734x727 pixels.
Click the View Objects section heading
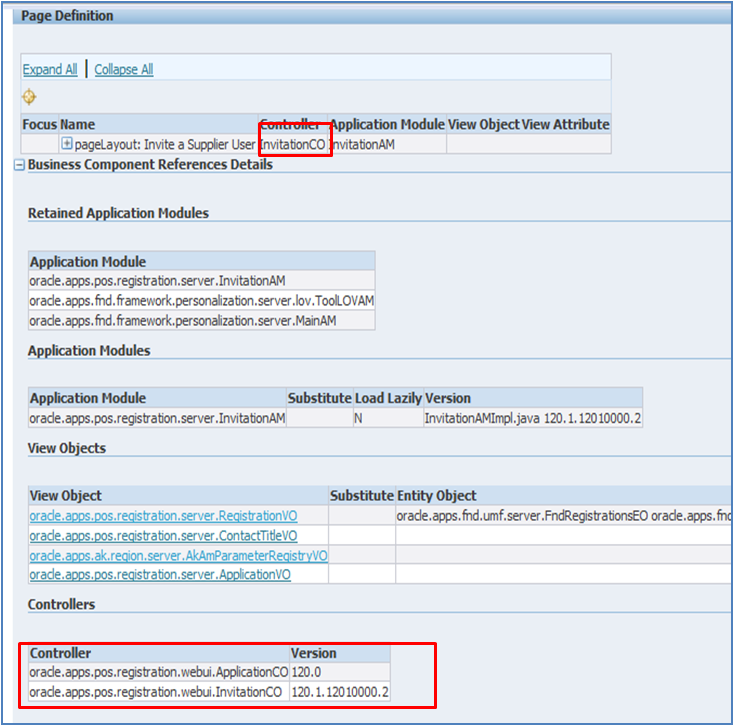point(66,448)
